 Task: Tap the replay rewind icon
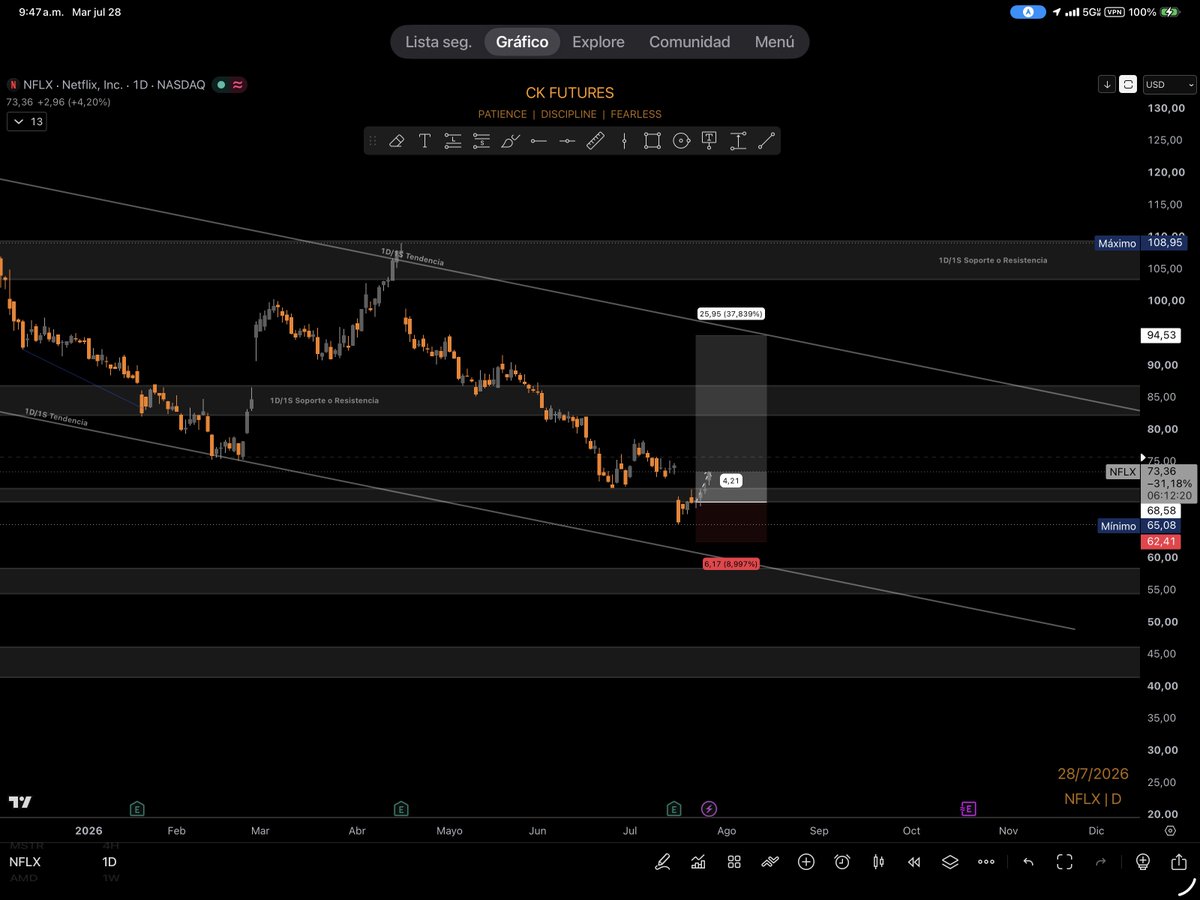(914, 862)
